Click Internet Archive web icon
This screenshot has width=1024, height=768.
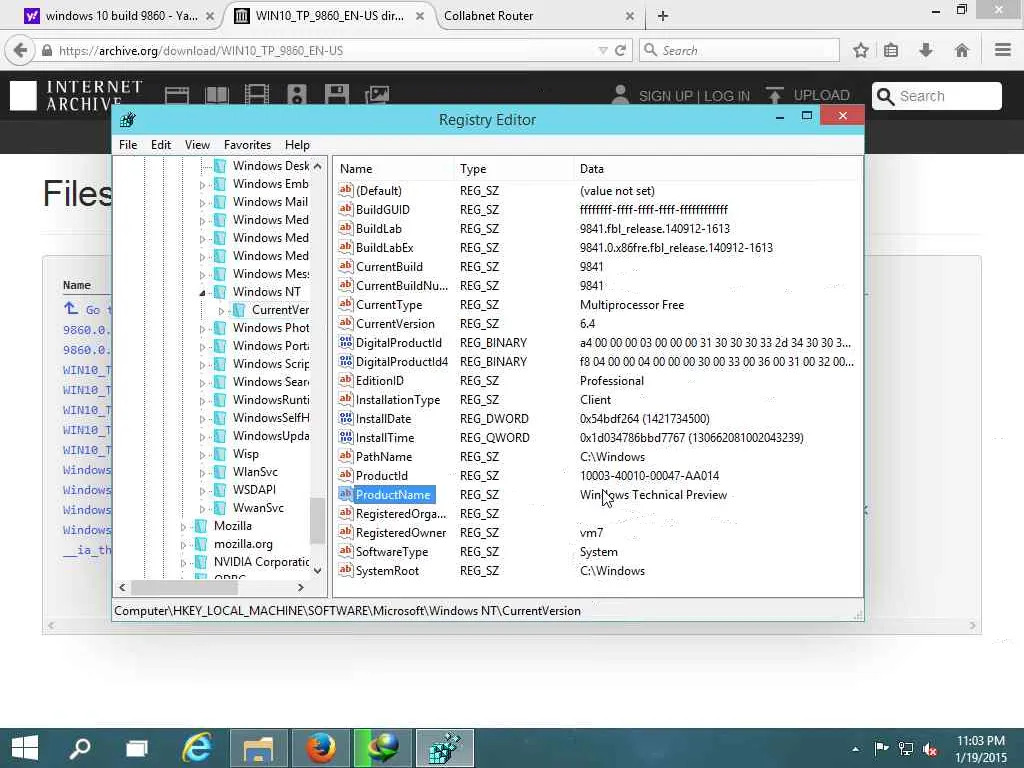(177, 95)
